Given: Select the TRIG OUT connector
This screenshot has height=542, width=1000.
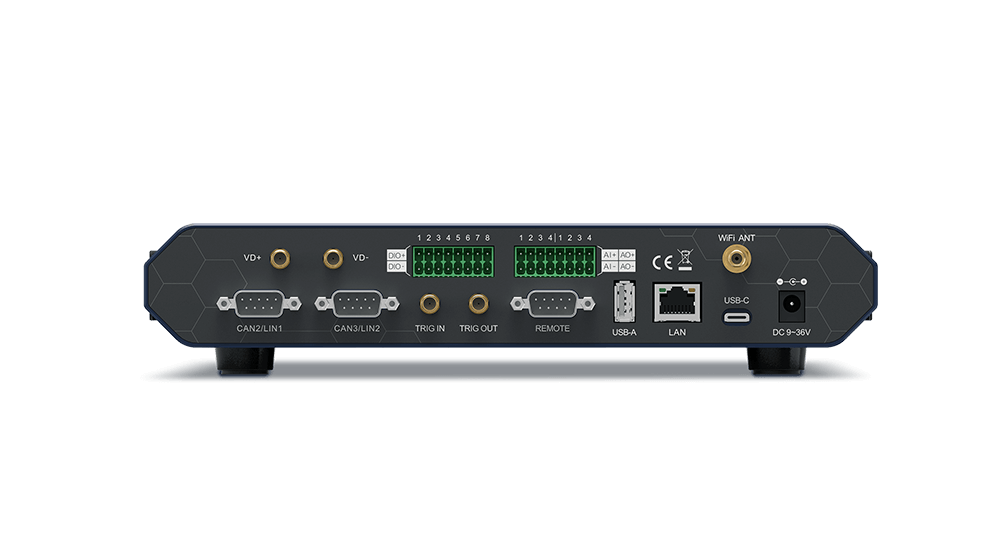Looking at the screenshot, I should [x=478, y=302].
